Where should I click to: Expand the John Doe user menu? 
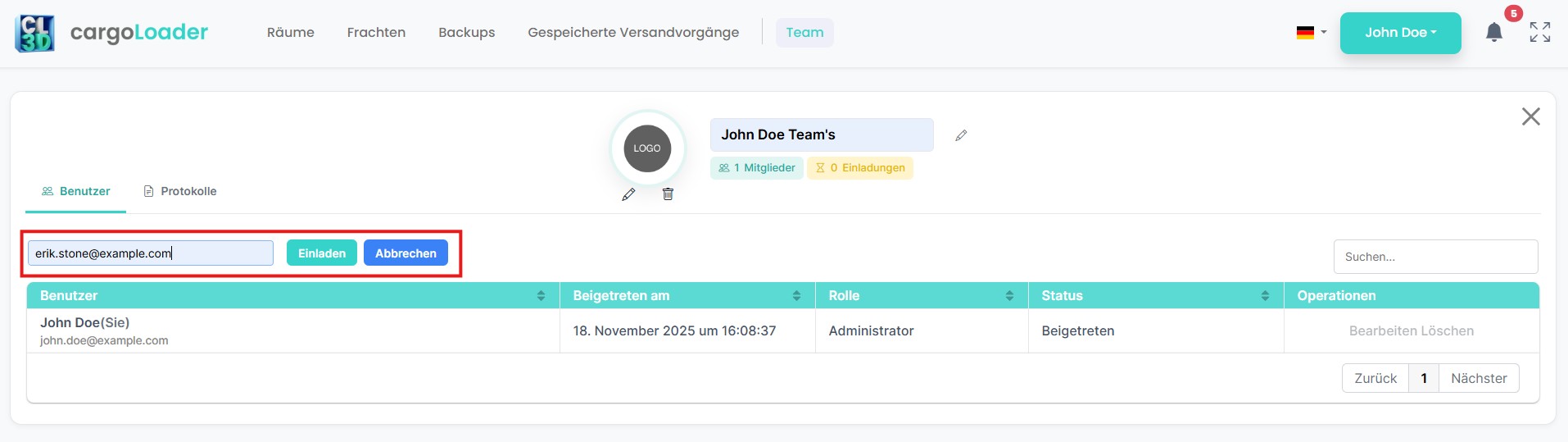pyautogui.click(x=1400, y=33)
